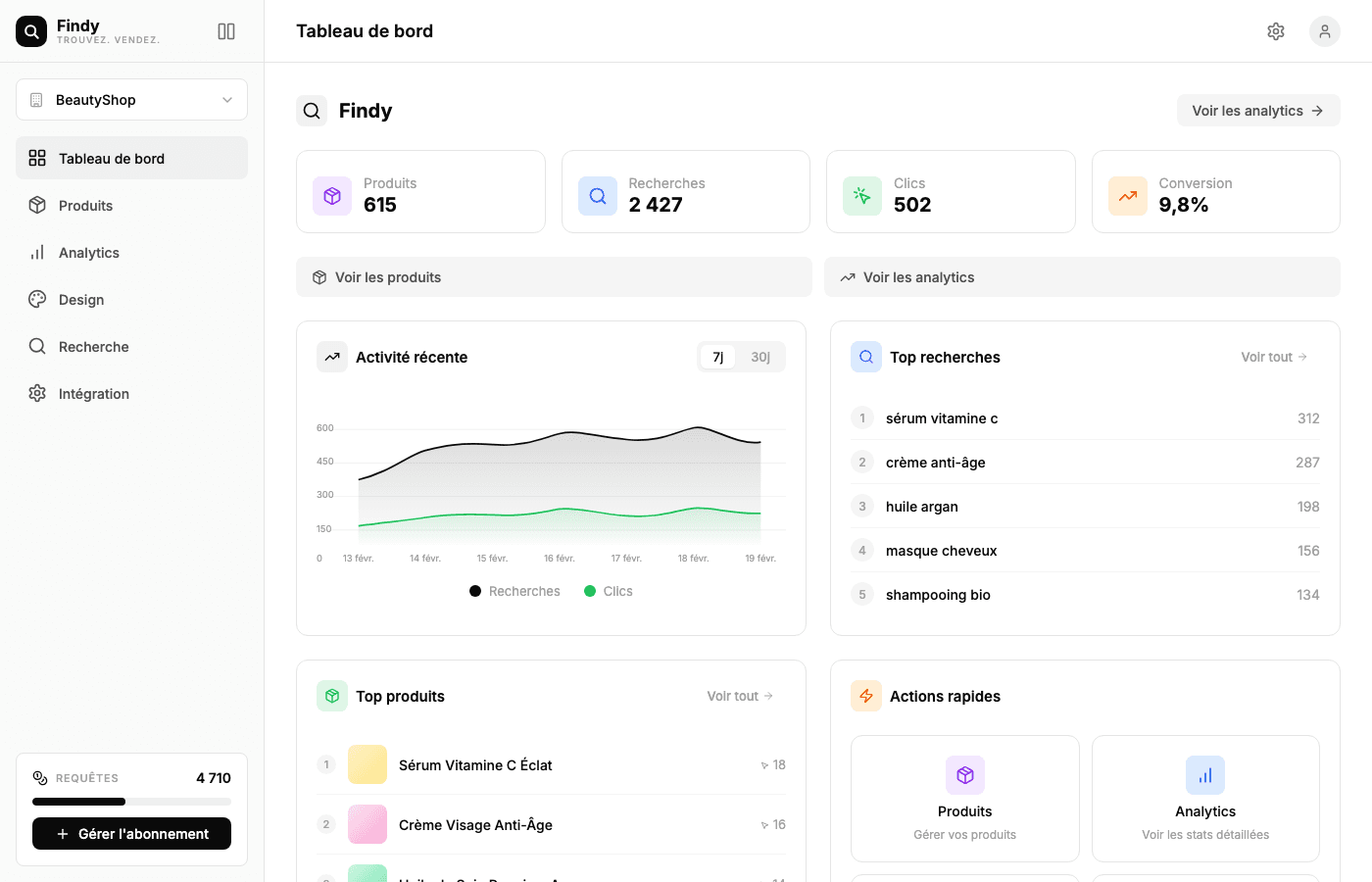The height and width of the screenshot is (882, 1372).
Task: Click the 312 count for sérum vitamine c
Action: click(1308, 418)
